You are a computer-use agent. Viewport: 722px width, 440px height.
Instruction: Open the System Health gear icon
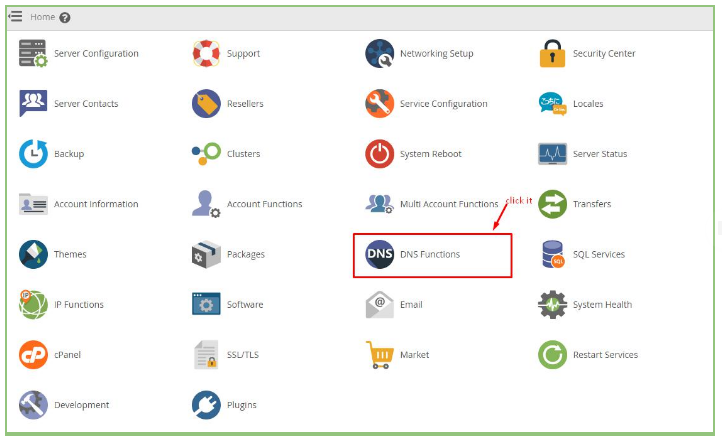click(552, 304)
